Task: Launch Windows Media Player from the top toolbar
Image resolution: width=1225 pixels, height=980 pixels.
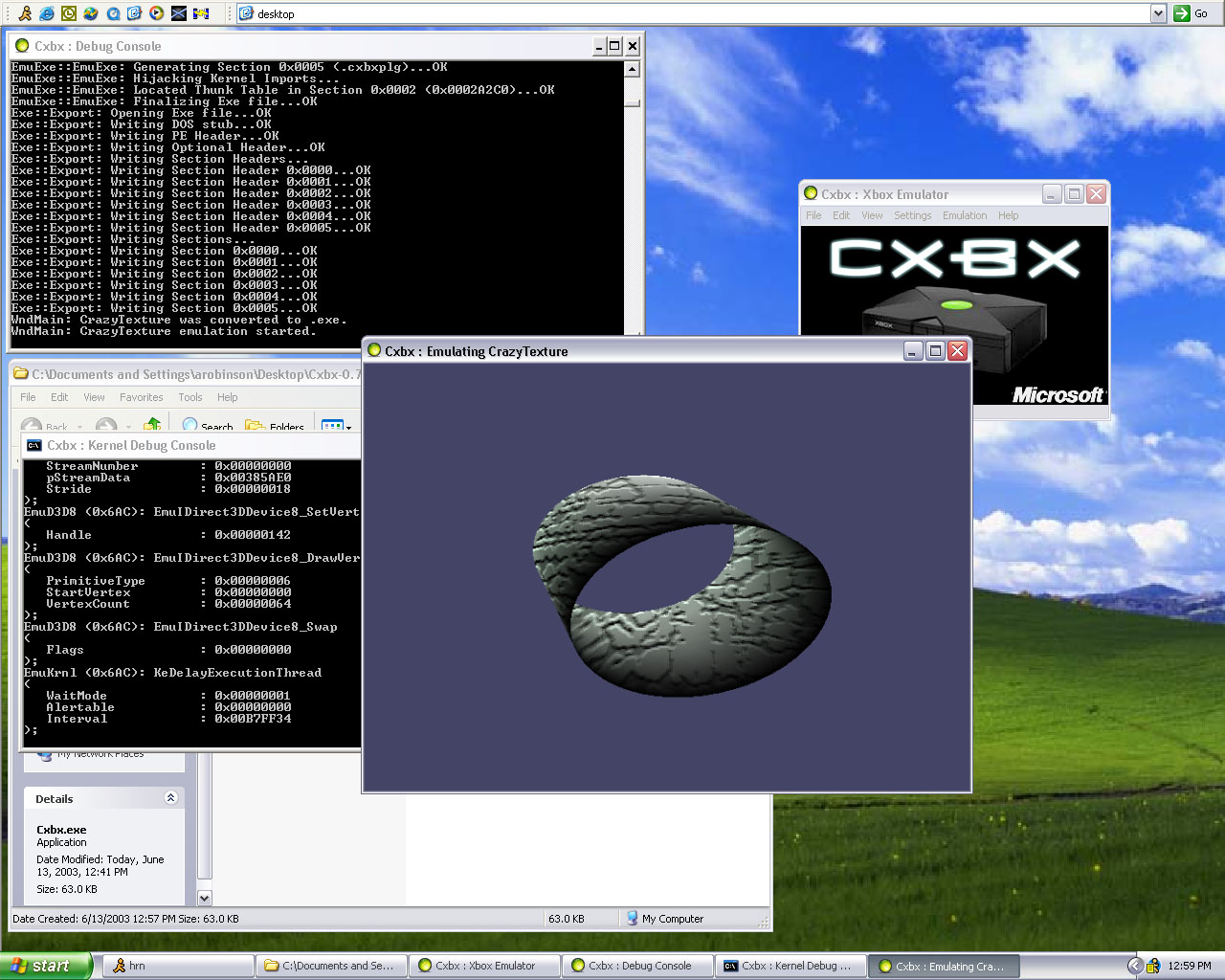Action: (157, 13)
